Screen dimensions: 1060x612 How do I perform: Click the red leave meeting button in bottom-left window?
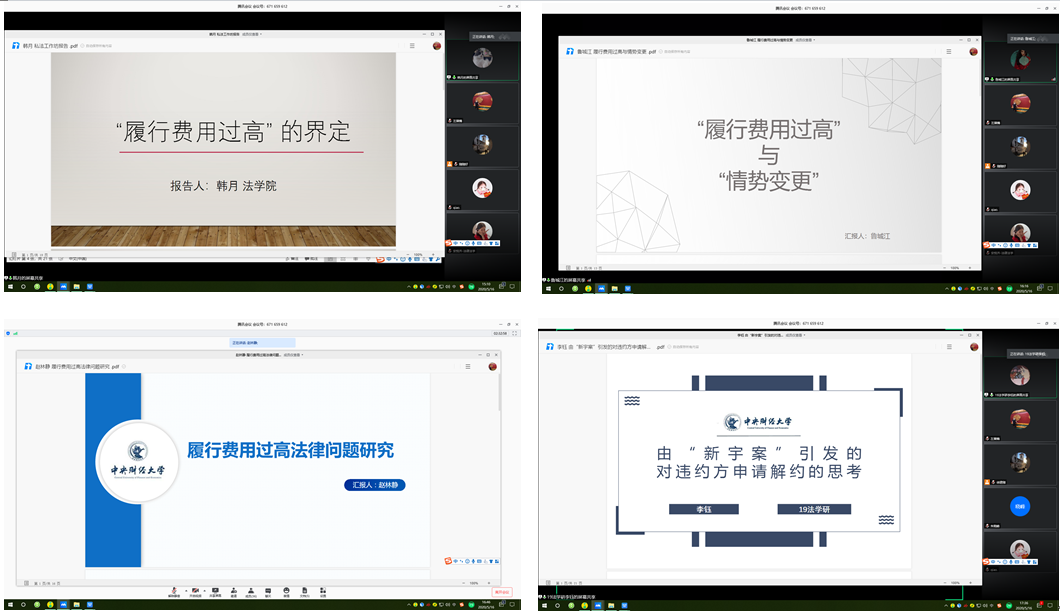pos(502,592)
